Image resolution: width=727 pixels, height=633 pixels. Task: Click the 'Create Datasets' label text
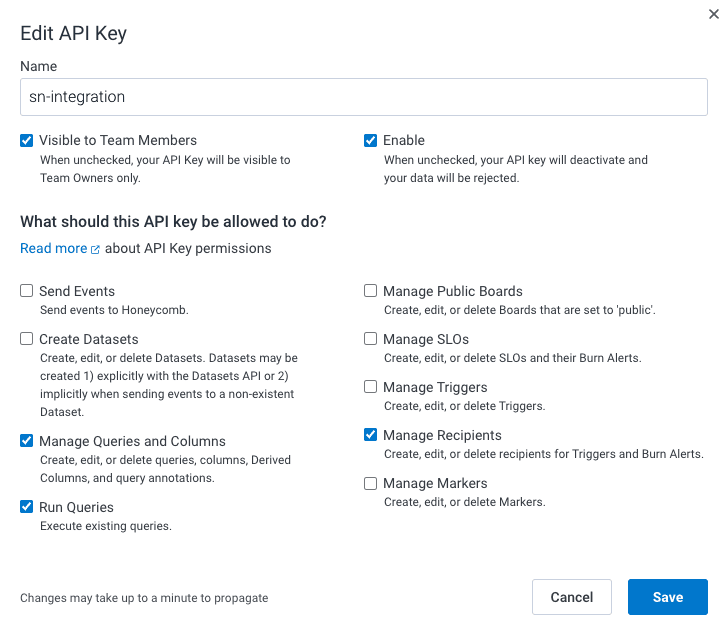(88, 339)
